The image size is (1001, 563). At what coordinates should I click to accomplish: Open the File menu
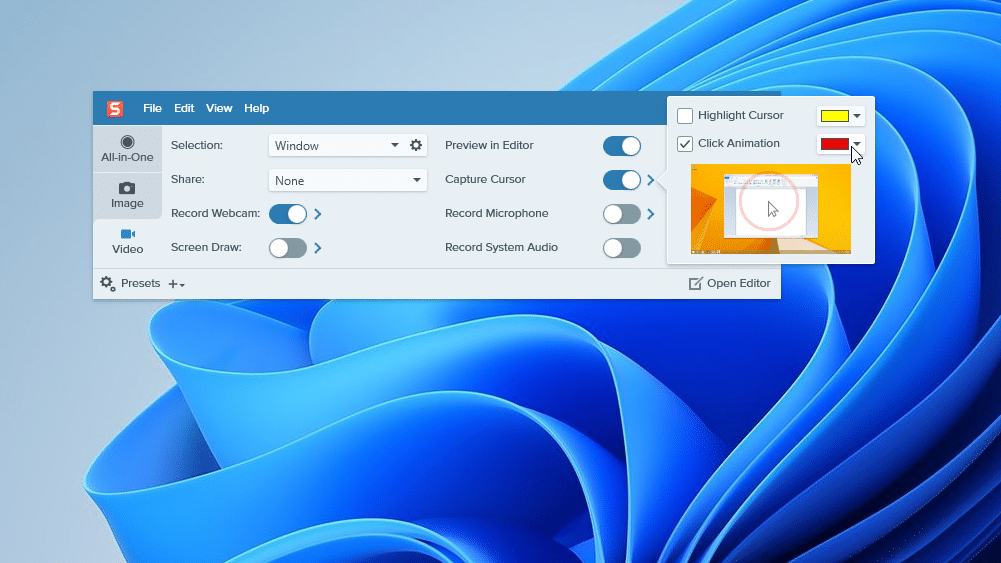[152, 108]
